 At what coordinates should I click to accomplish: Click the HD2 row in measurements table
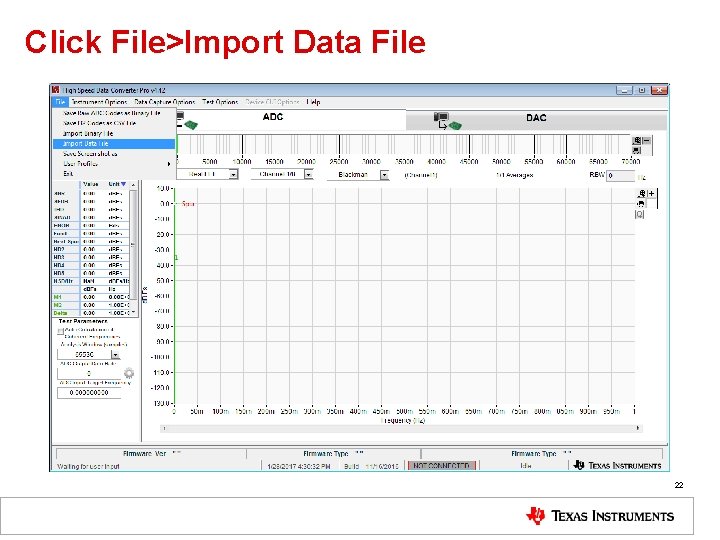(91, 249)
